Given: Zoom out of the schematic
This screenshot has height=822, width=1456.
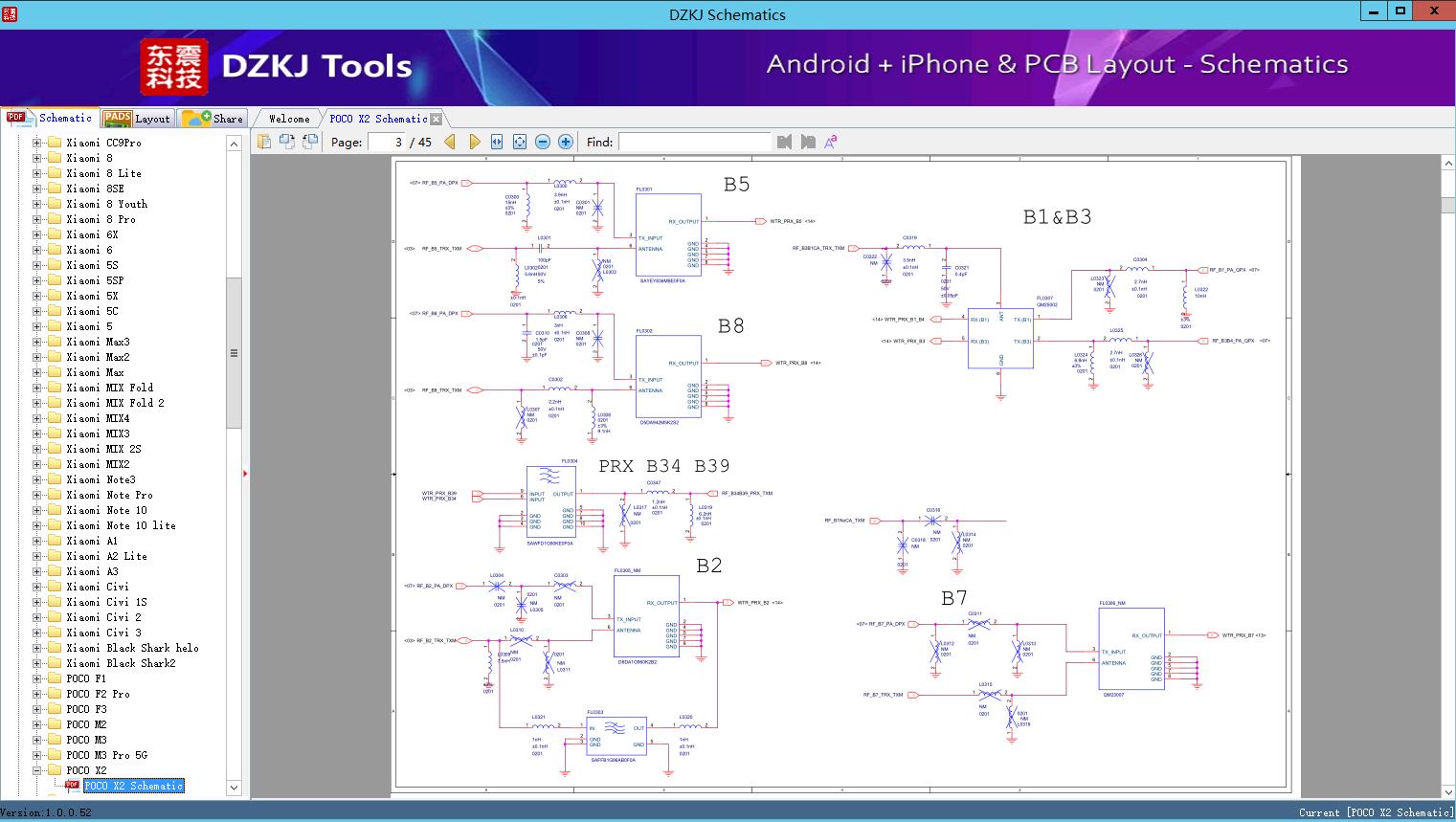Looking at the screenshot, I should coord(543,142).
